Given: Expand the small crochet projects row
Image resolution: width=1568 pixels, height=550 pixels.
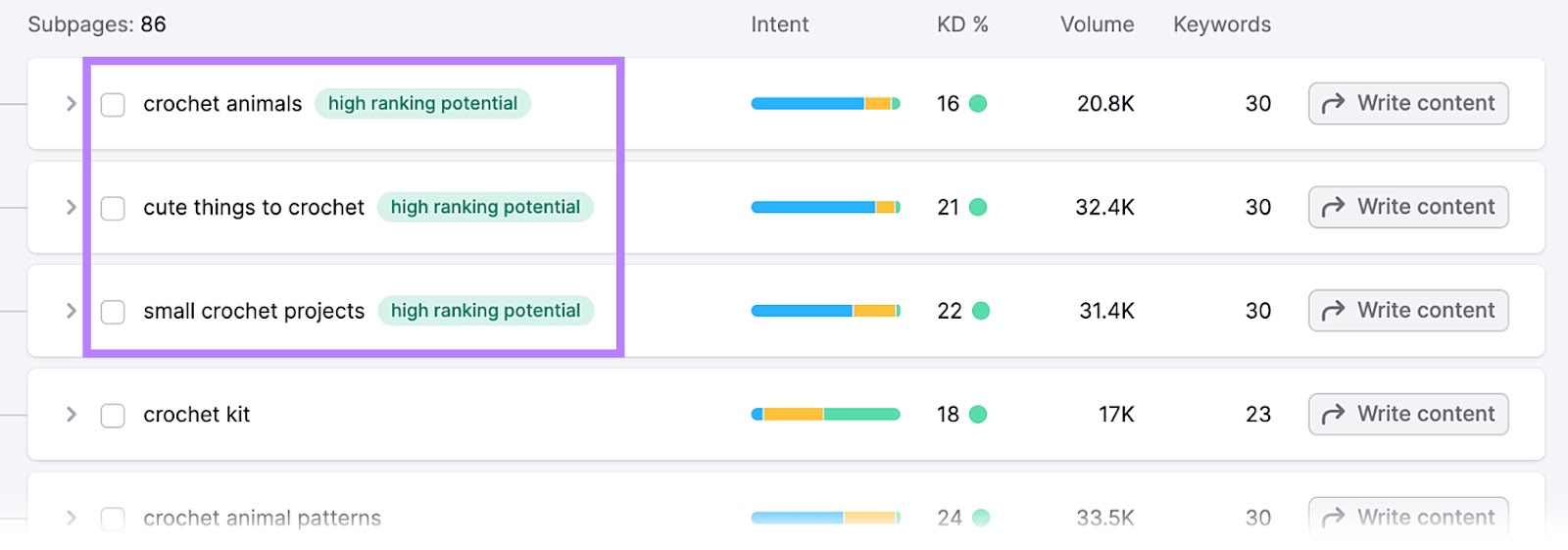Looking at the screenshot, I should [71, 311].
